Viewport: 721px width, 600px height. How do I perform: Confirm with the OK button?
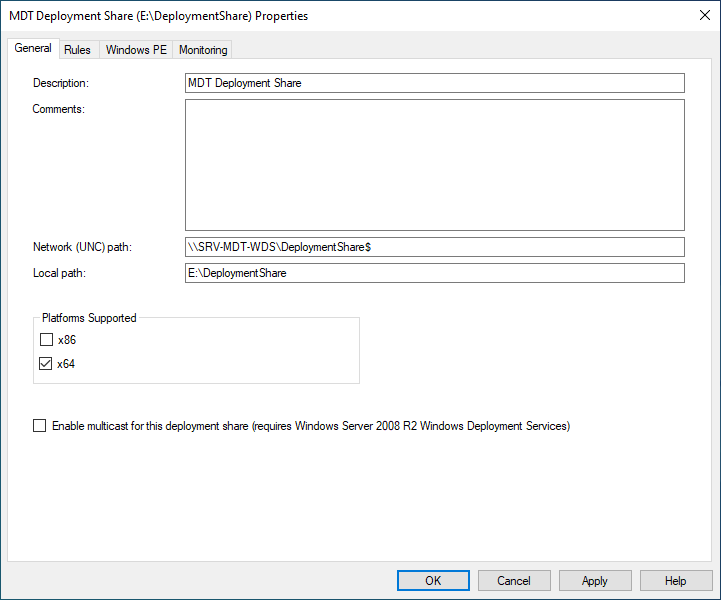(433, 581)
